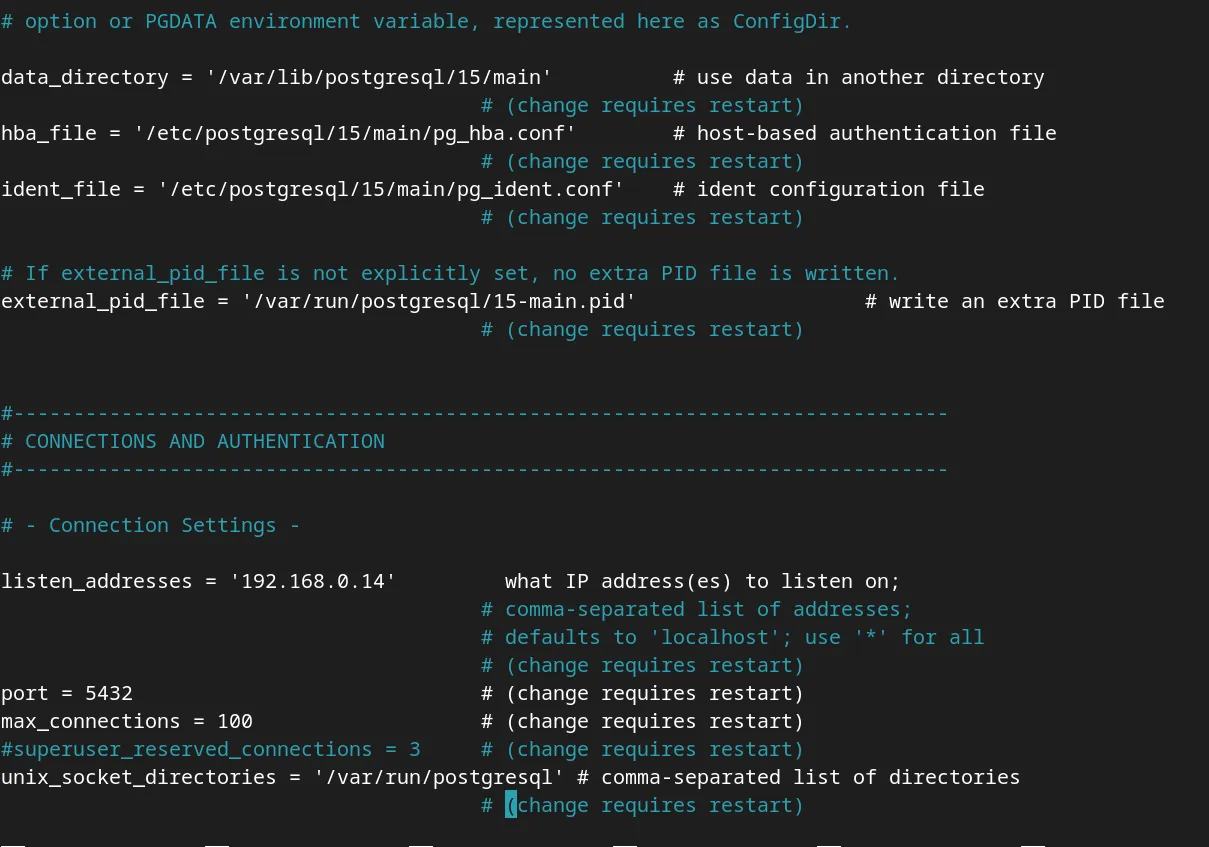Image resolution: width=1209 pixels, height=847 pixels.
Task: Click the max_connections setting name
Action: point(90,721)
